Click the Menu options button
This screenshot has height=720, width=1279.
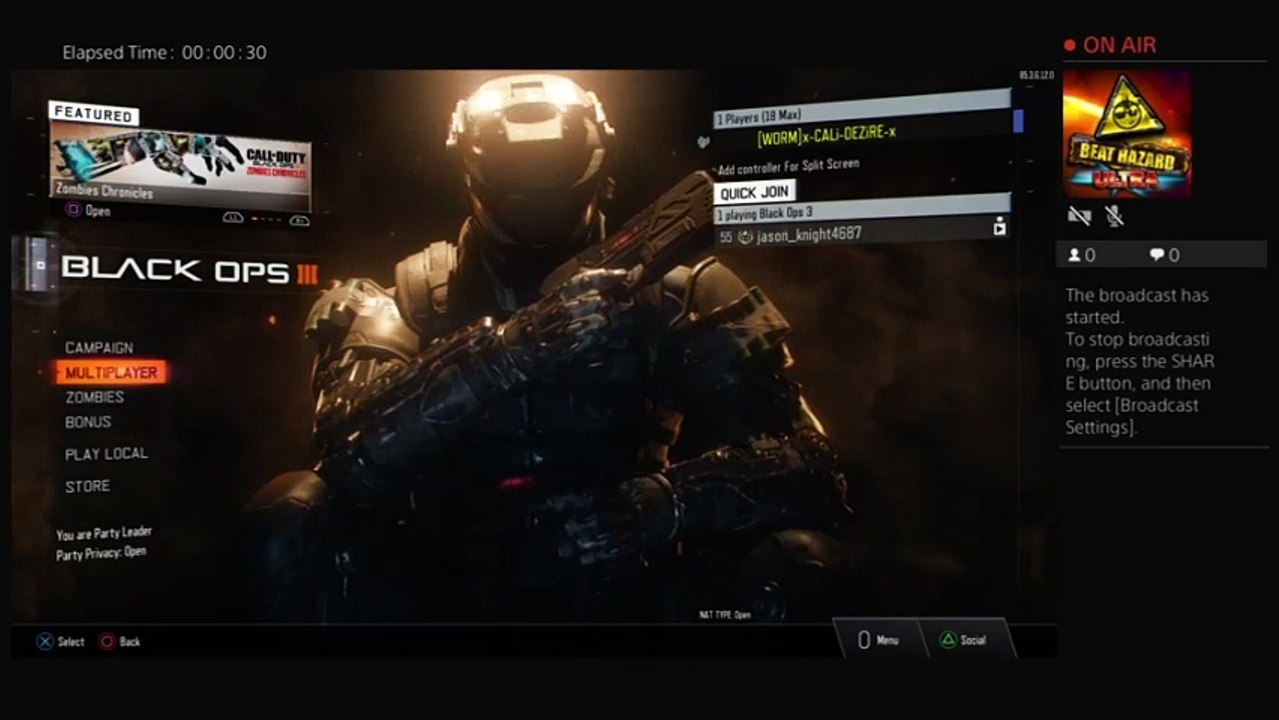pyautogui.click(x=879, y=640)
